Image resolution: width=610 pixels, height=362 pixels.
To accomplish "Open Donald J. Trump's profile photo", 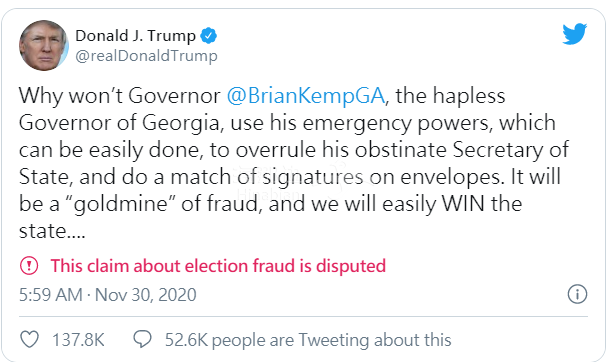I will pyautogui.click(x=44, y=45).
